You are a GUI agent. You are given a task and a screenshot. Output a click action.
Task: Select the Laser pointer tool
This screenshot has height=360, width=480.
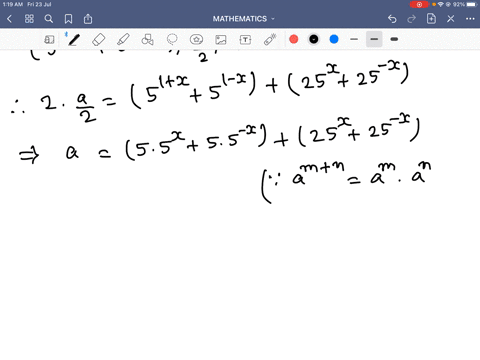tap(270, 39)
